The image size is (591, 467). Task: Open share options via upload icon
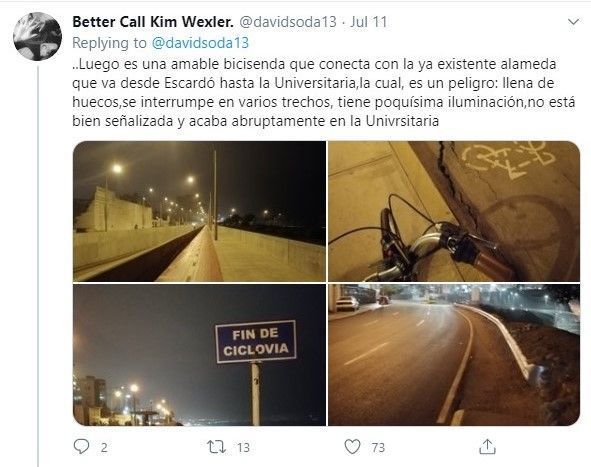(x=487, y=447)
